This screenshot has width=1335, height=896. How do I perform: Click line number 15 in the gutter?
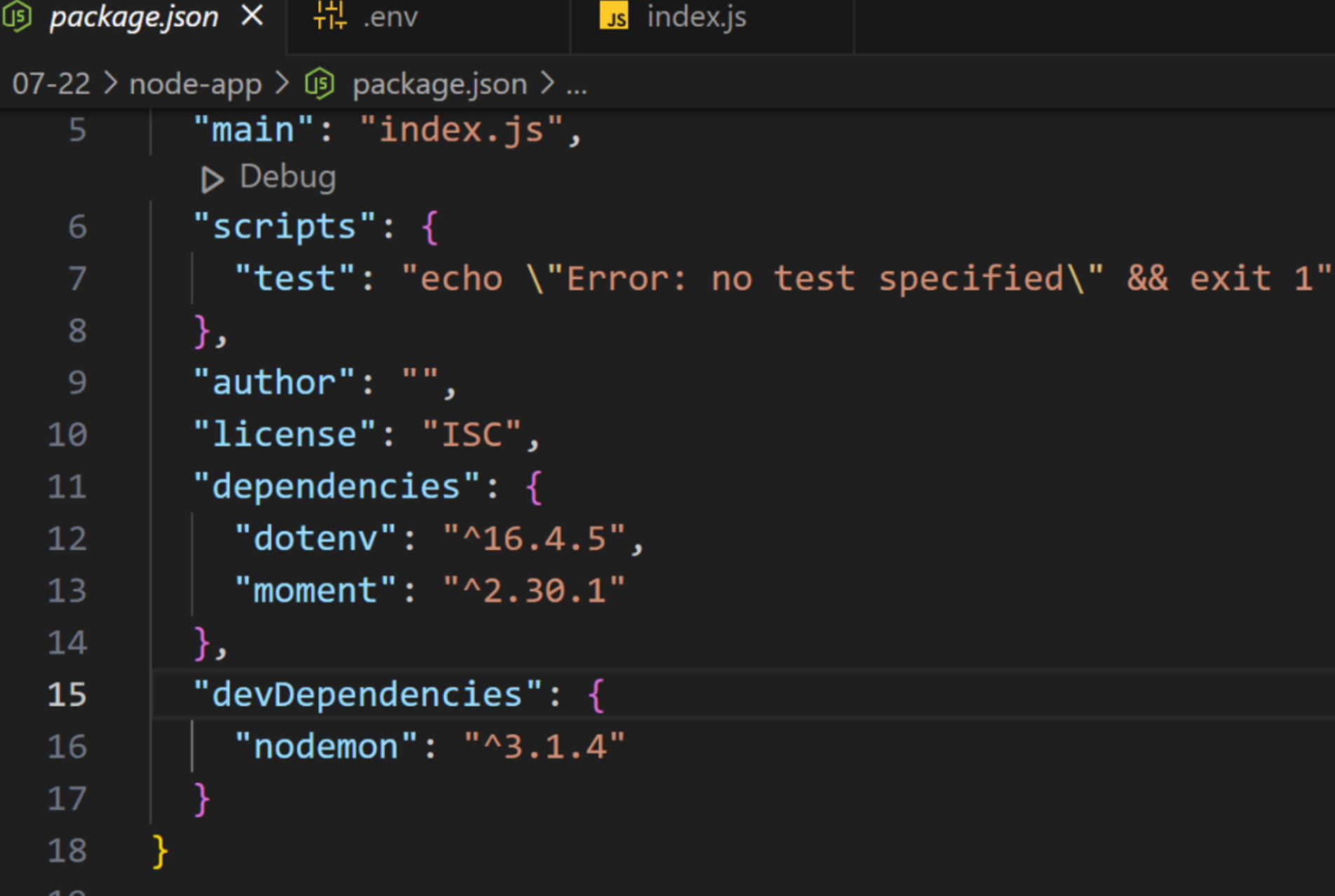point(67,695)
